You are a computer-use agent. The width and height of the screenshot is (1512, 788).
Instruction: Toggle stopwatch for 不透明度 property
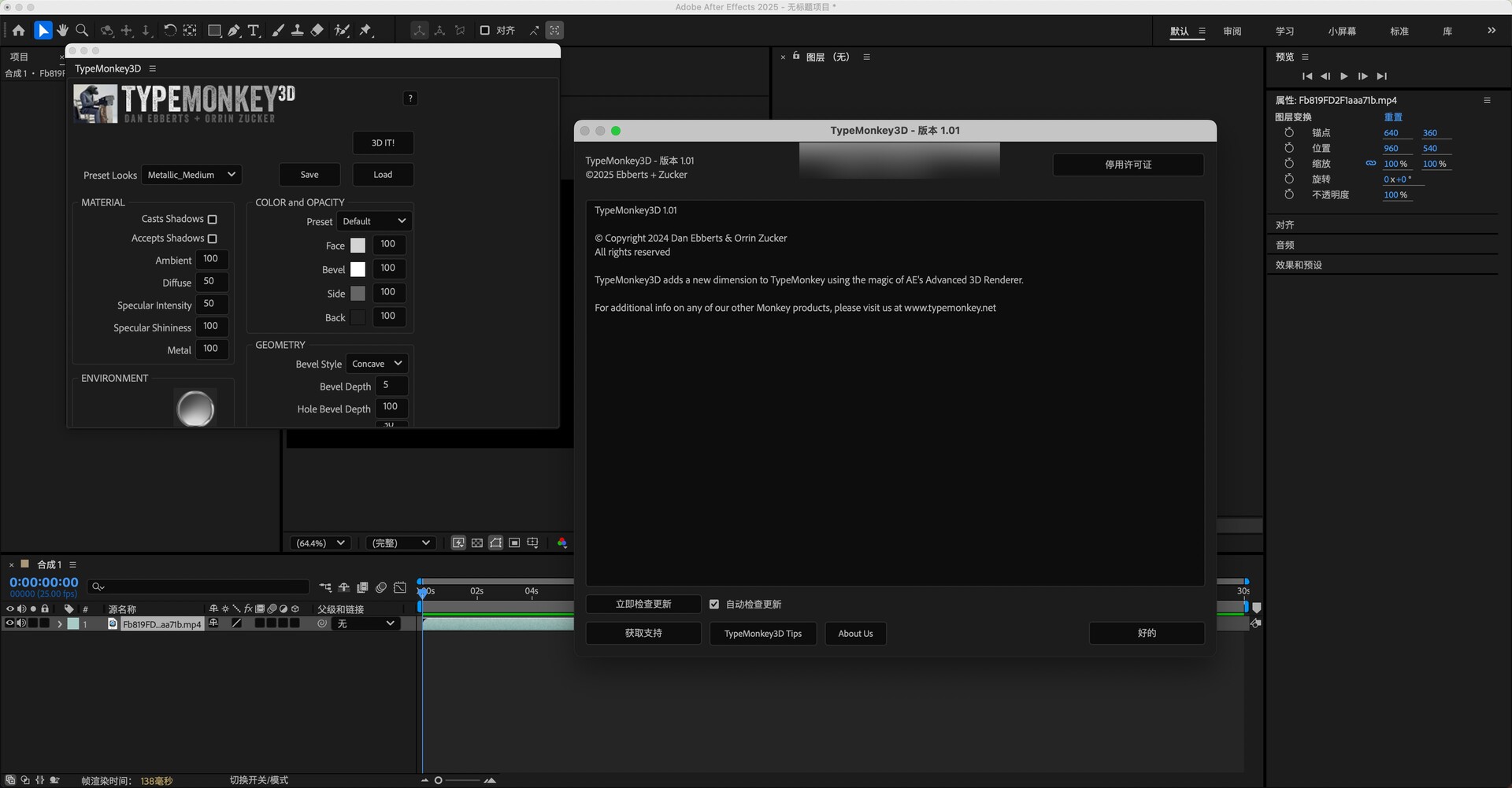(1289, 194)
